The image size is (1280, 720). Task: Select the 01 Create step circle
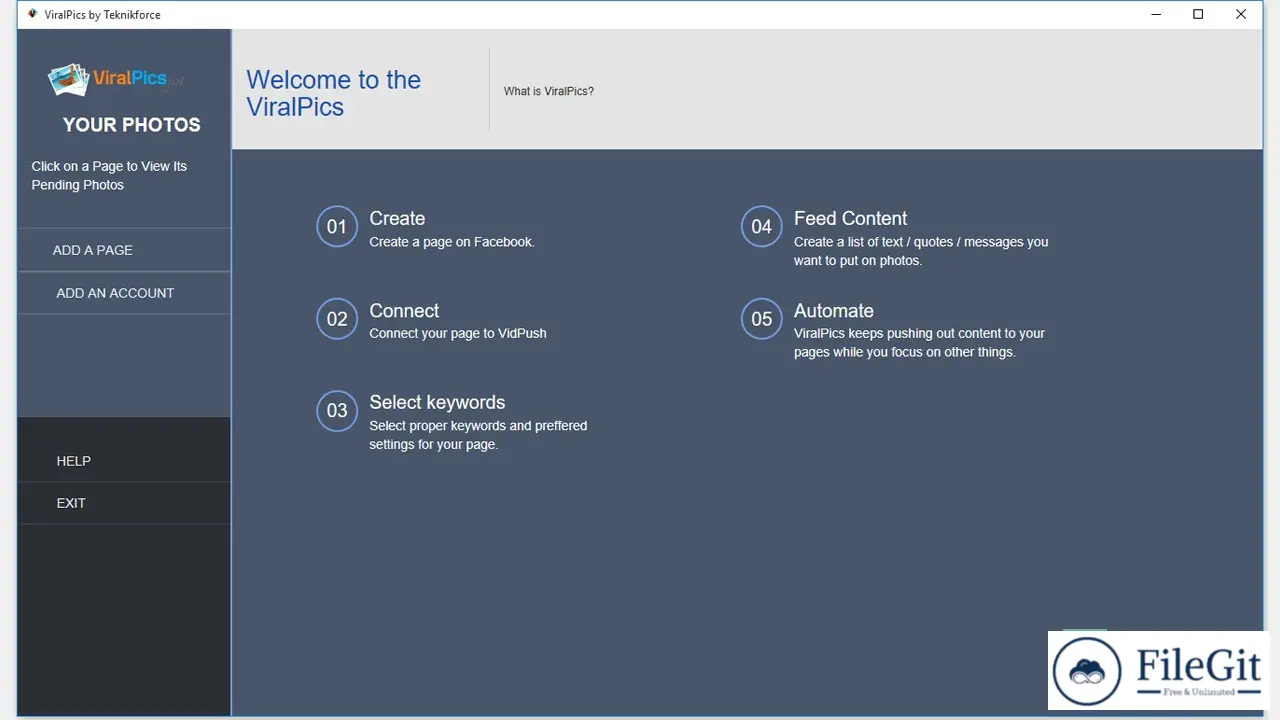click(x=337, y=227)
